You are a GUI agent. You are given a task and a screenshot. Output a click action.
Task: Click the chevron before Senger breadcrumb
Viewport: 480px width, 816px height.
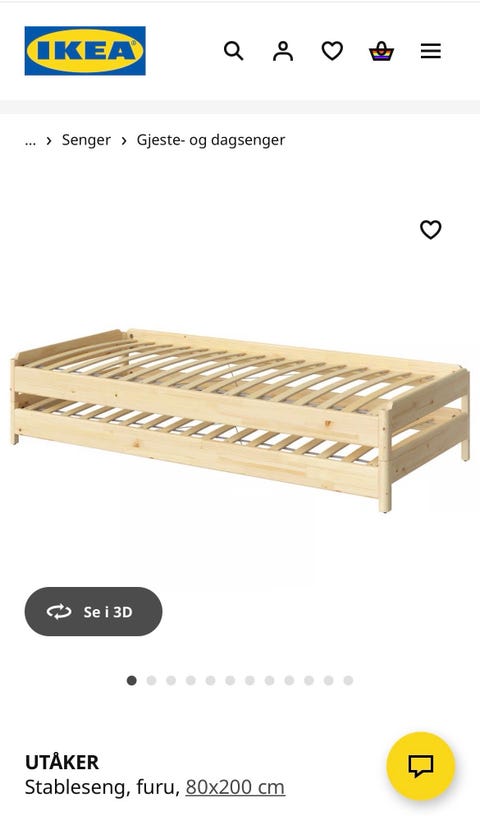49,141
